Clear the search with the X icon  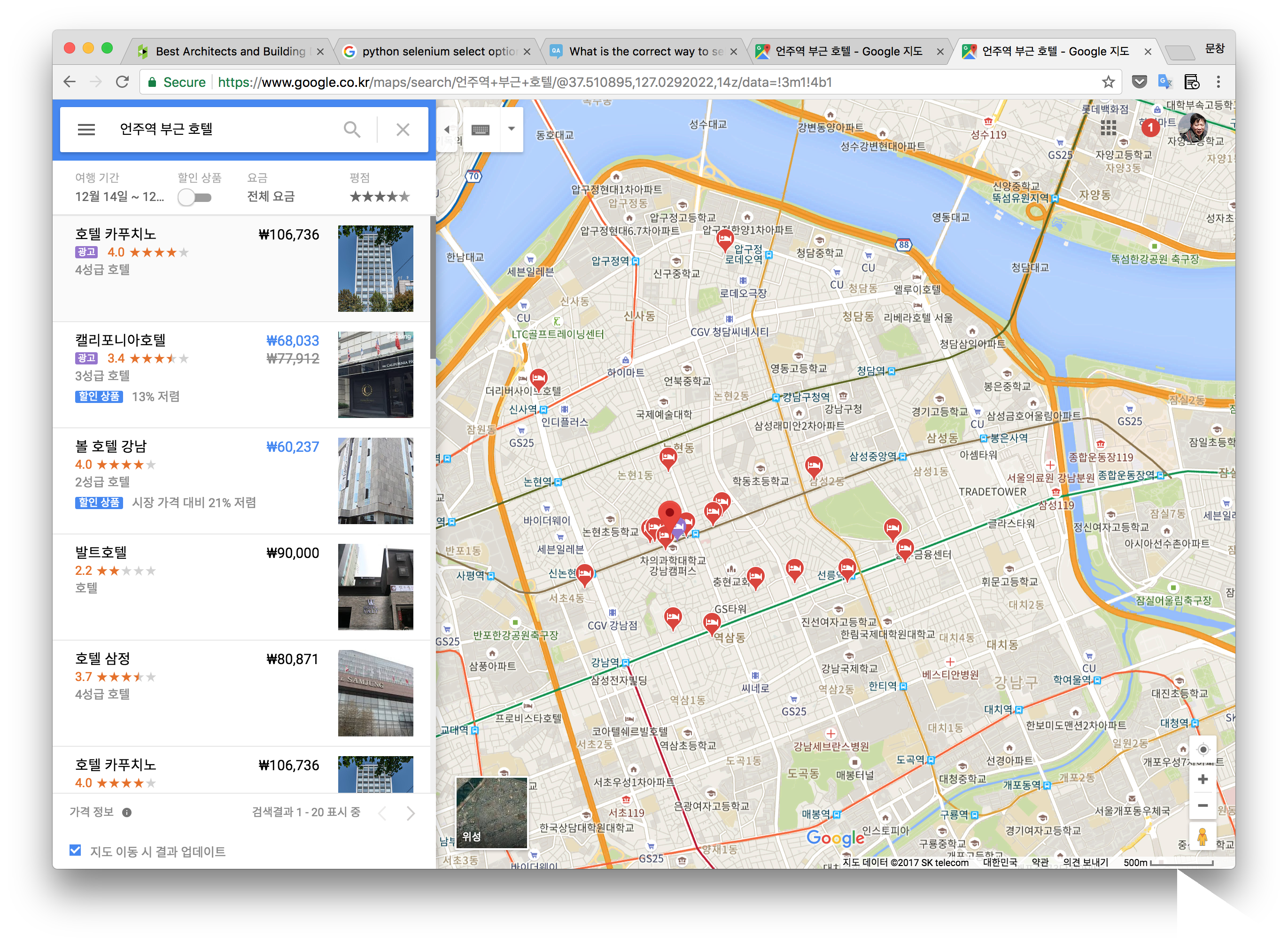coord(403,130)
